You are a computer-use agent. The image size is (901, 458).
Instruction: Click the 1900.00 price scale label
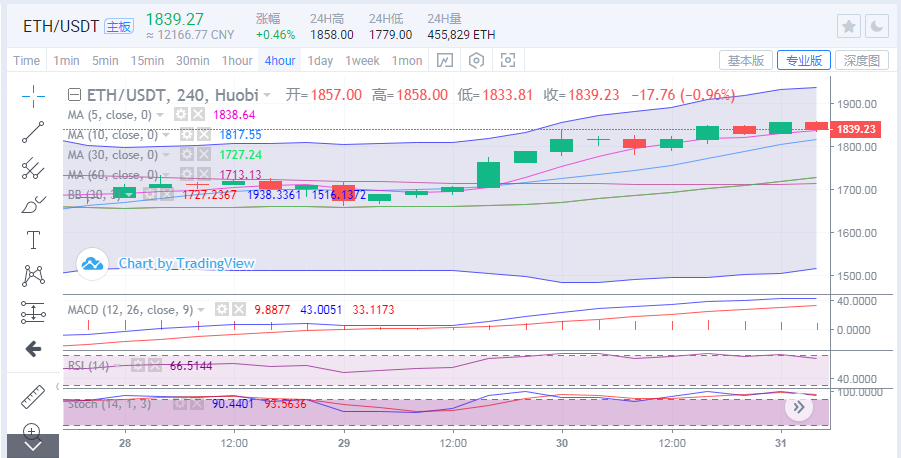tap(856, 104)
